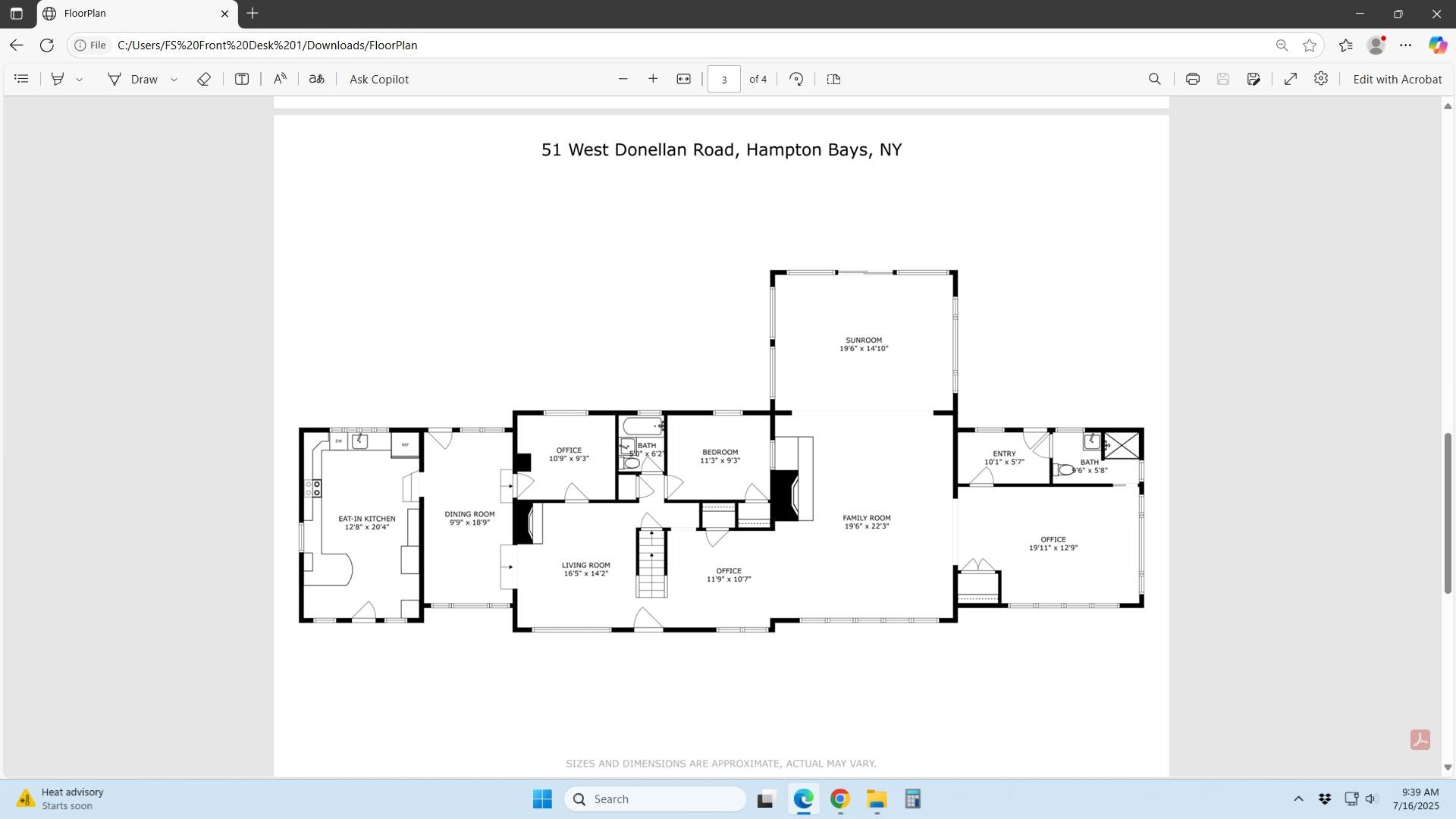Click the page number input field
The width and height of the screenshot is (1456, 819).
pos(723,79)
